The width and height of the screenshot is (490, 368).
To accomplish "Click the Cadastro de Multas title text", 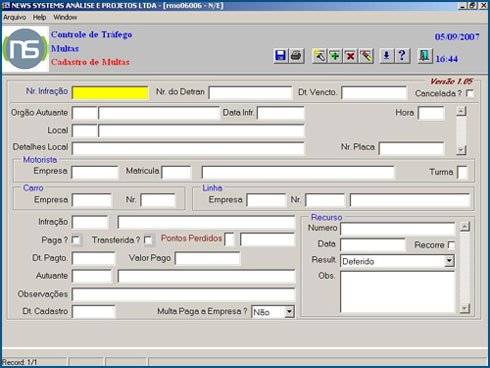I will 90,62.
